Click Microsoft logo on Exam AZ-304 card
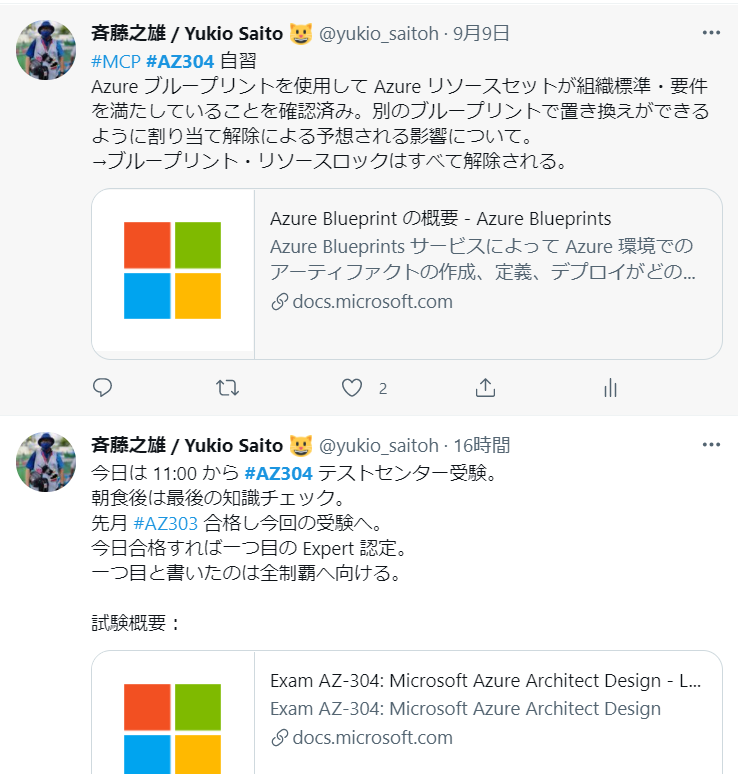The height and width of the screenshot is (774, 738). coord(172,720)
